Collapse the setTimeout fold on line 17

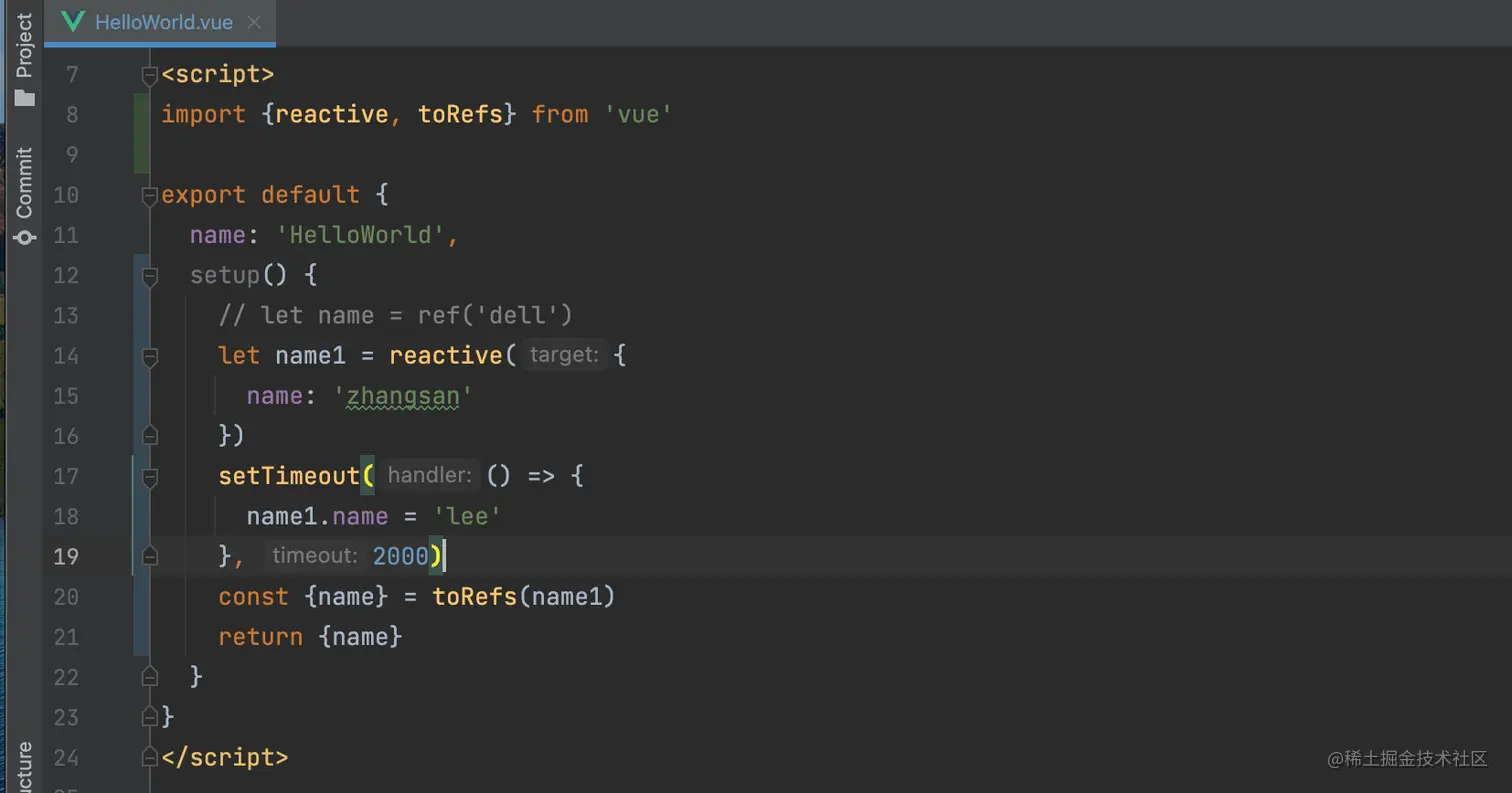coord(150,476)
